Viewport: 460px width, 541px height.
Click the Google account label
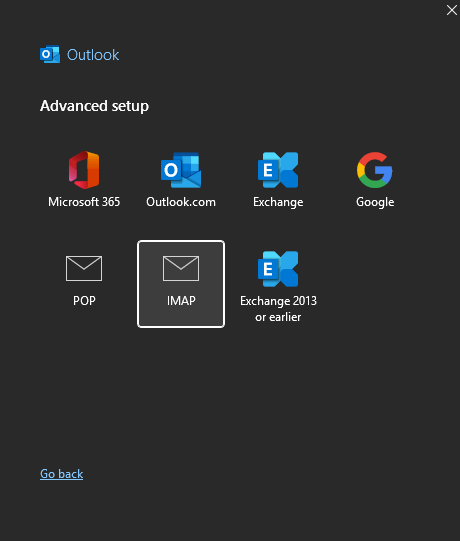(375, 202)
